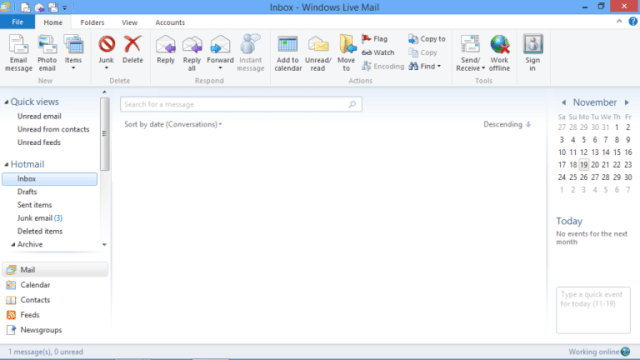The height and width of the screenshot is (360, 640).
Task: Add message to calendar
Action: 288,53
